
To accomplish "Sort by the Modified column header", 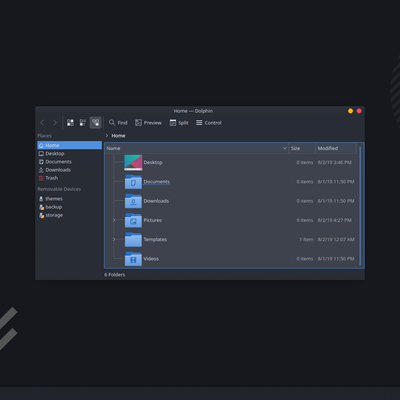I will [336, 148].
